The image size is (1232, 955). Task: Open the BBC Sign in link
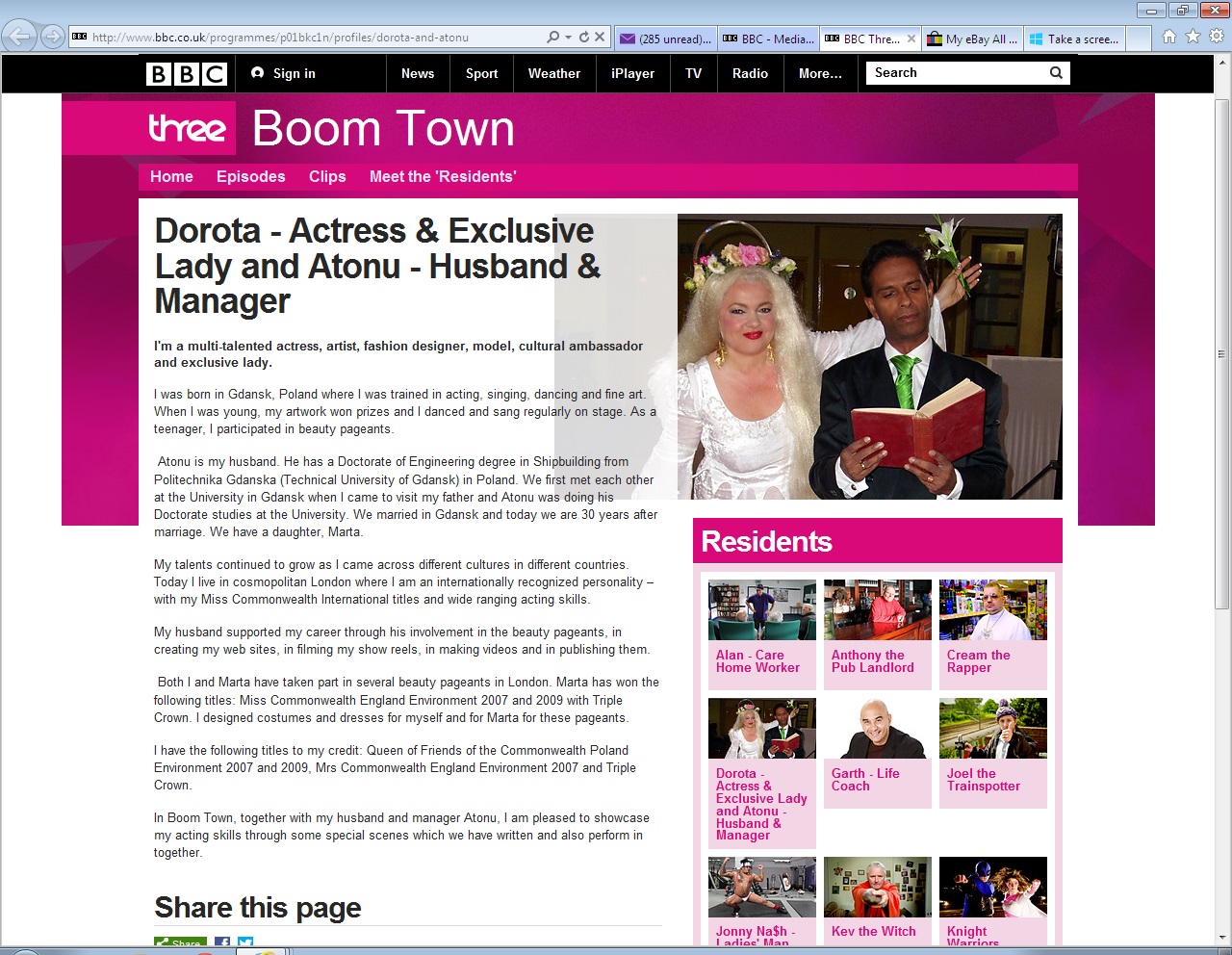[283, 73]
